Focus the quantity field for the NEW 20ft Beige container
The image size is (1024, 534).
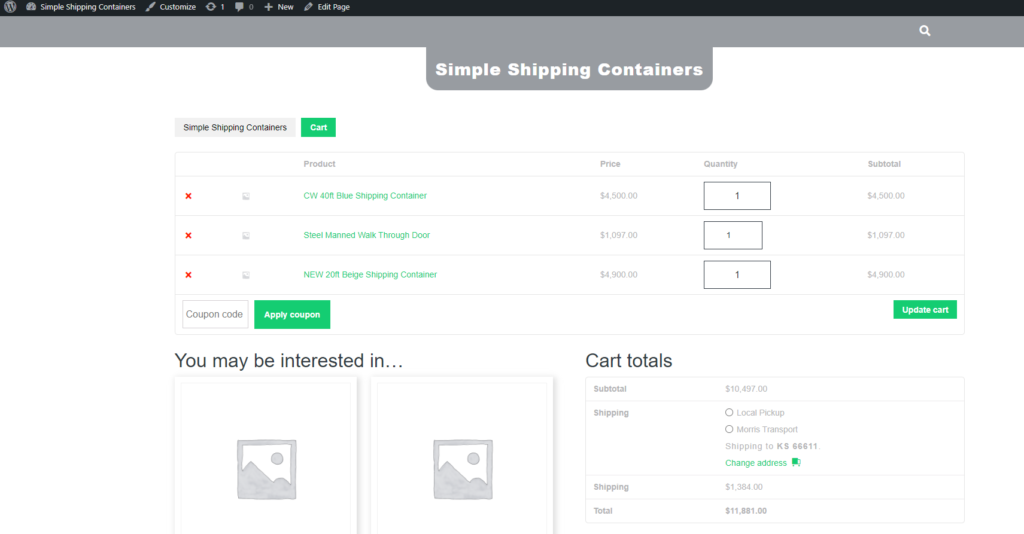(737, 275)
